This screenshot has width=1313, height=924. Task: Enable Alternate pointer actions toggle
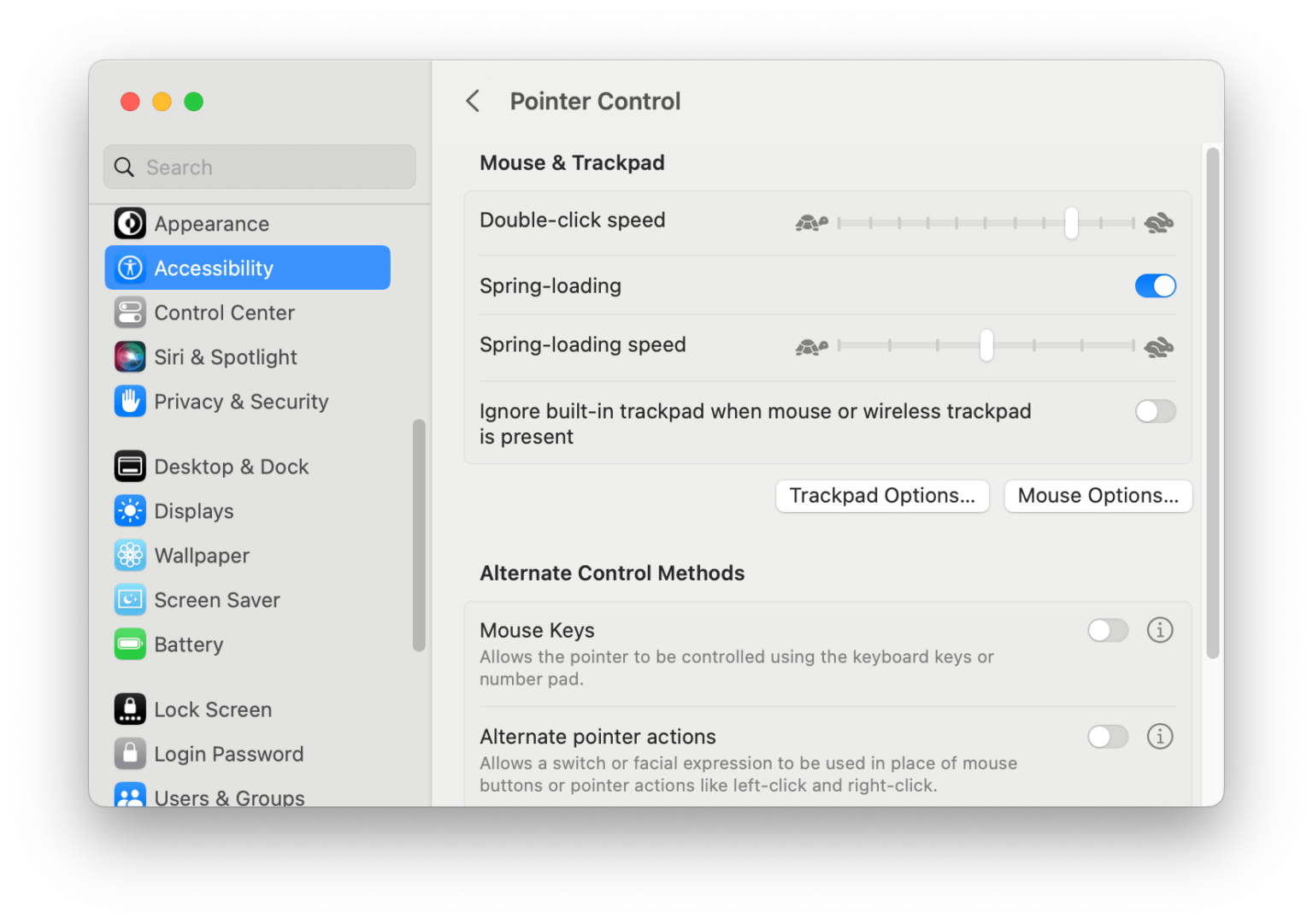click(x=1108, y=737)
